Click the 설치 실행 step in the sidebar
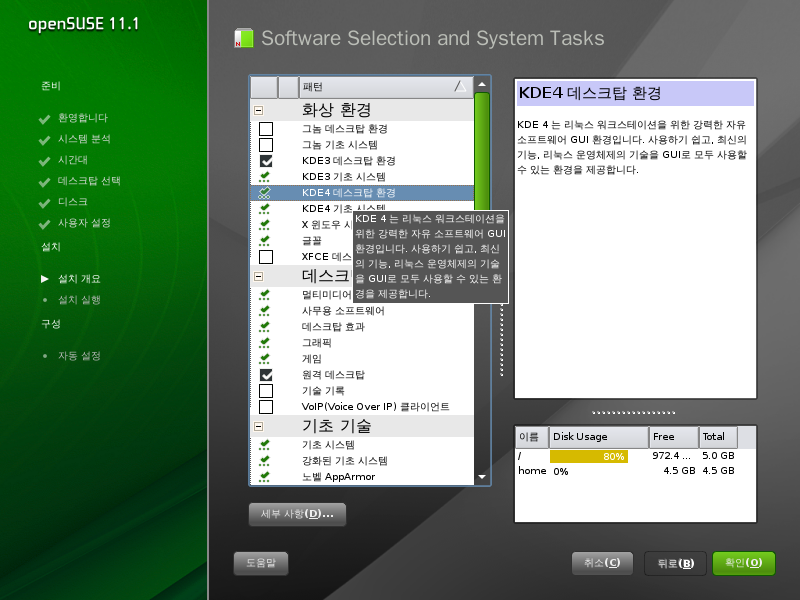This screenshot has width=800, height=600. click(x=79, y=299)
